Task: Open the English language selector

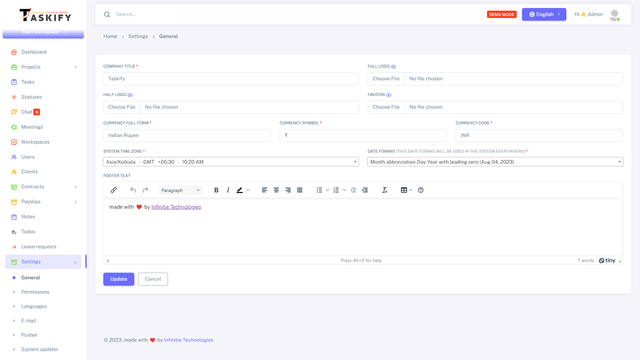Action: (x=544, y=14)
